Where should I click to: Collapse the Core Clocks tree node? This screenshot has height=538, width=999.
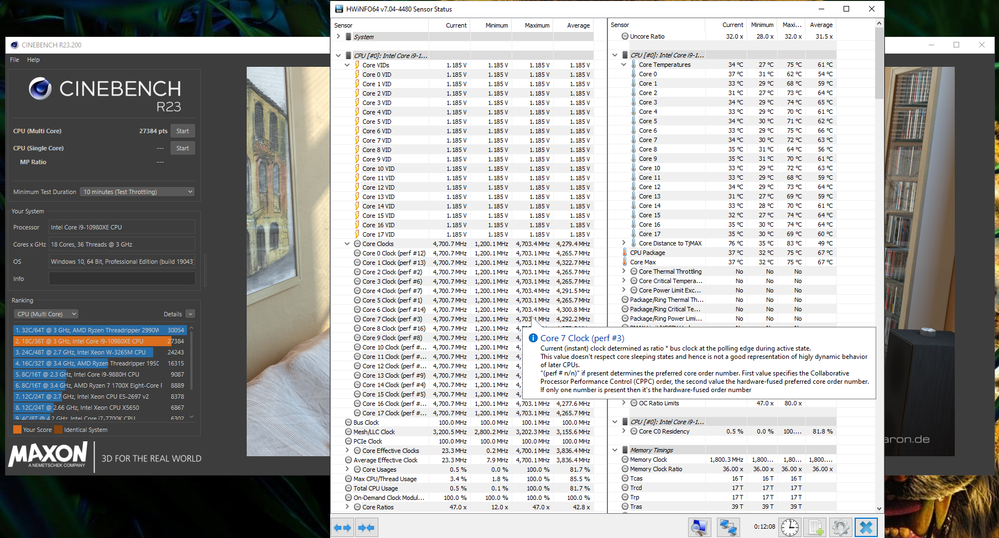click(x=347, y=244)
